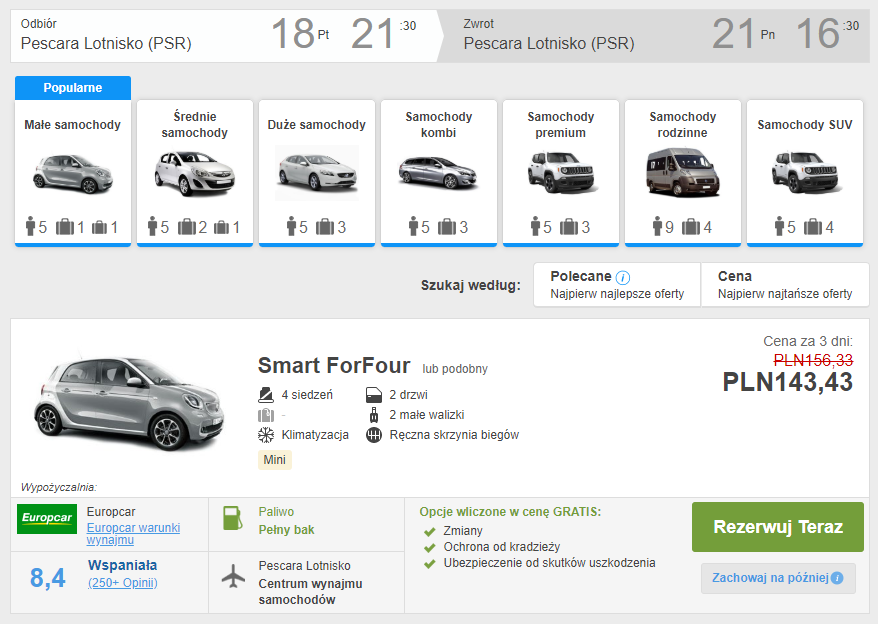This screenshot has height=624, width=878.
Task: Click the suitcase icon in Duże samochody card
Action: [325, 227]
